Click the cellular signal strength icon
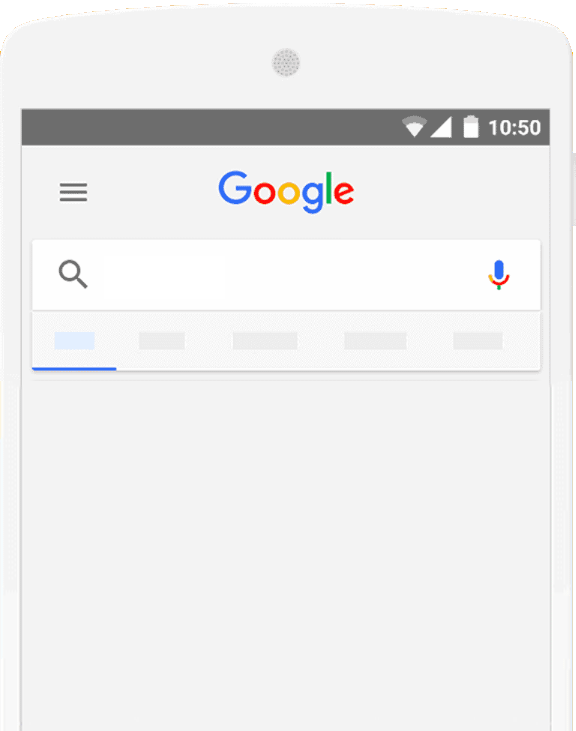This screenshot has height=731, width=576. (441, 127)
